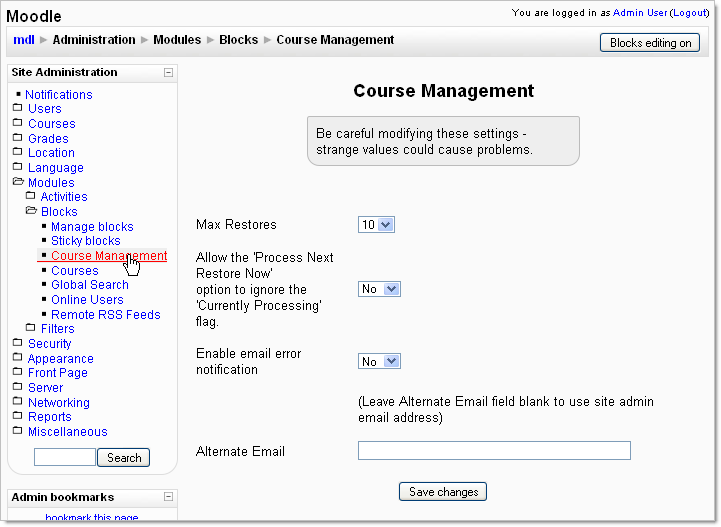Open the Sticky blocks link
The width and height of the screenshot is (721, 527).
coord(86,241)
